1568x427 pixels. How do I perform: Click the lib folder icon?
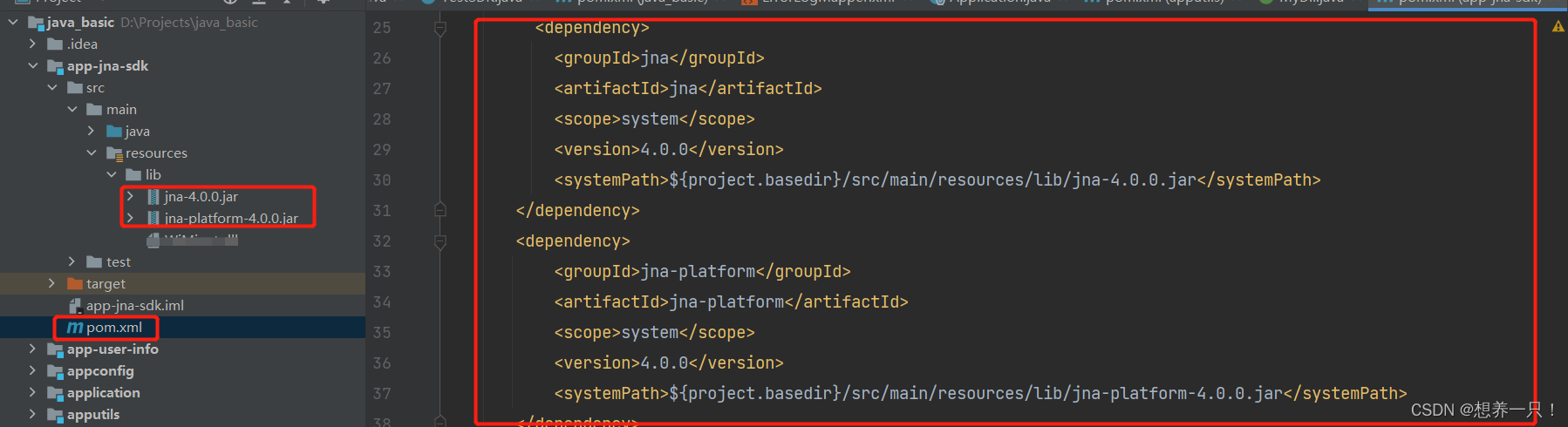133,175
